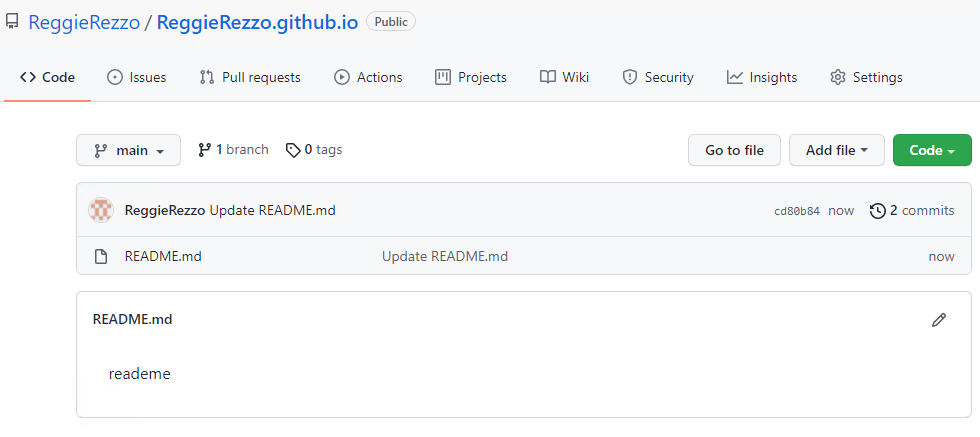Switch to the Code tab

tap(48, 78)
